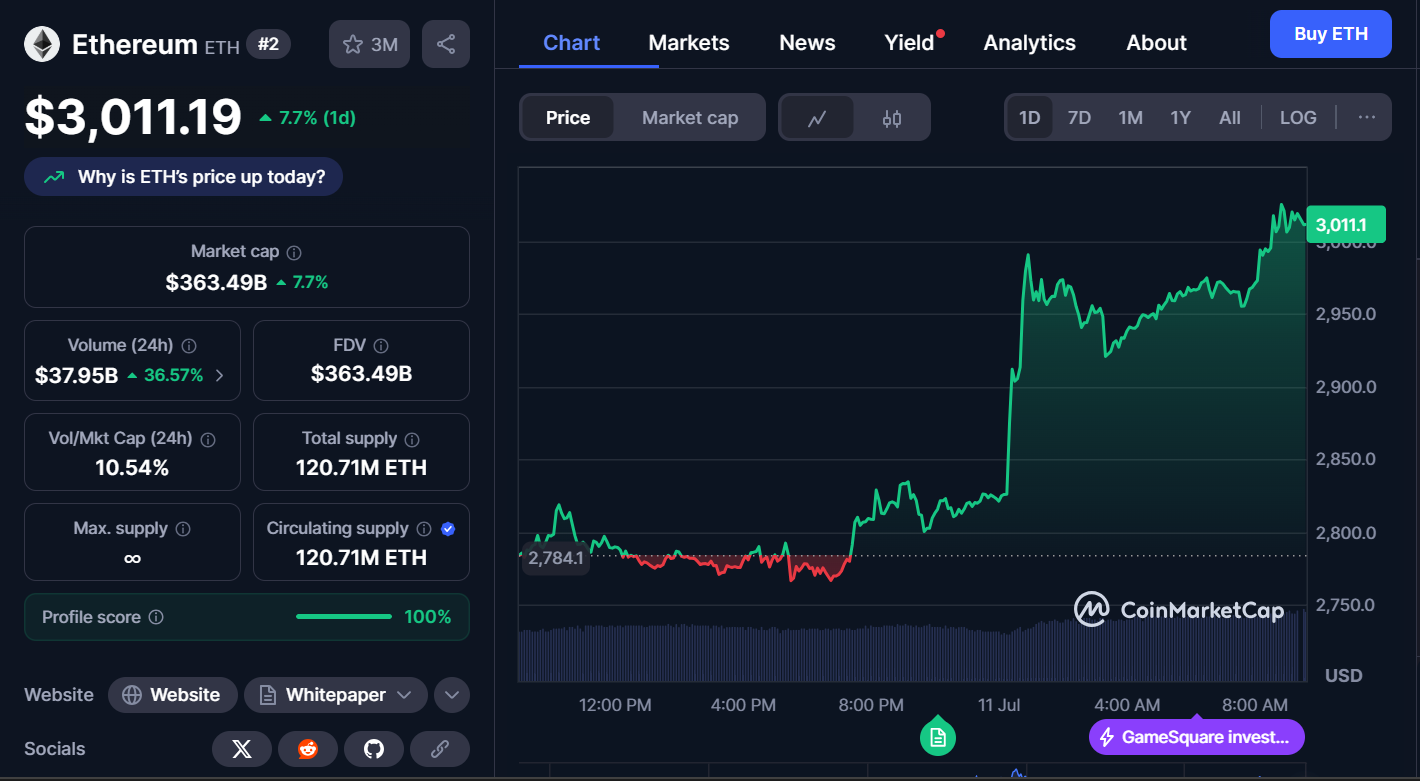Viewport: 1420px width, 781px height.
Task: Click the USD currency label
Action: (x=1343, y=676)
